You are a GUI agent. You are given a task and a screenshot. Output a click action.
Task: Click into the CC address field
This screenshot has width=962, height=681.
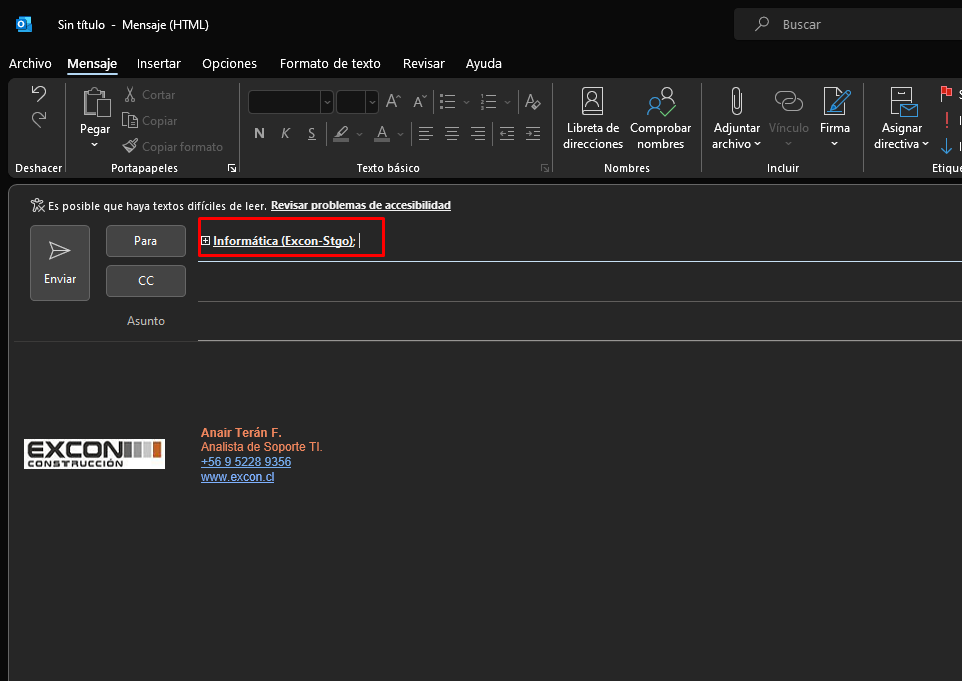click(580, 281)
